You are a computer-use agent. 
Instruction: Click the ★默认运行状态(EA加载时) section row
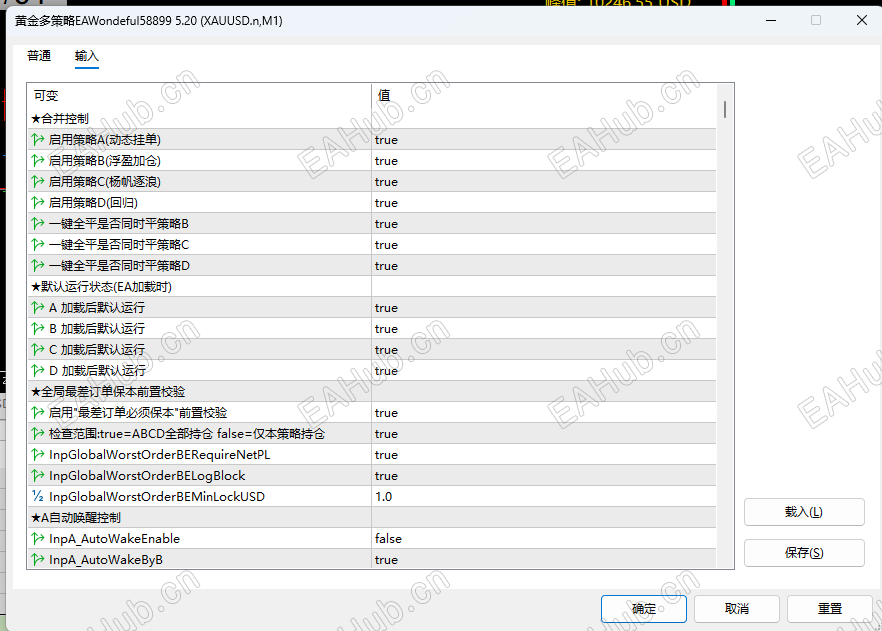click(372, 287)
